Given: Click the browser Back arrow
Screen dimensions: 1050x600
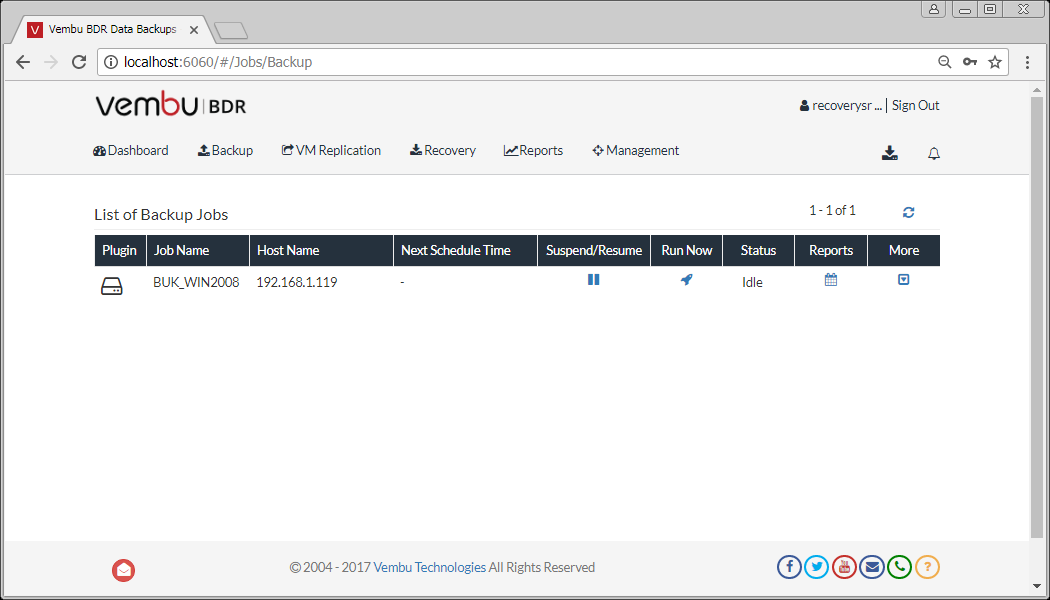Looking at the screenshot, I should [x=23, y=62].
